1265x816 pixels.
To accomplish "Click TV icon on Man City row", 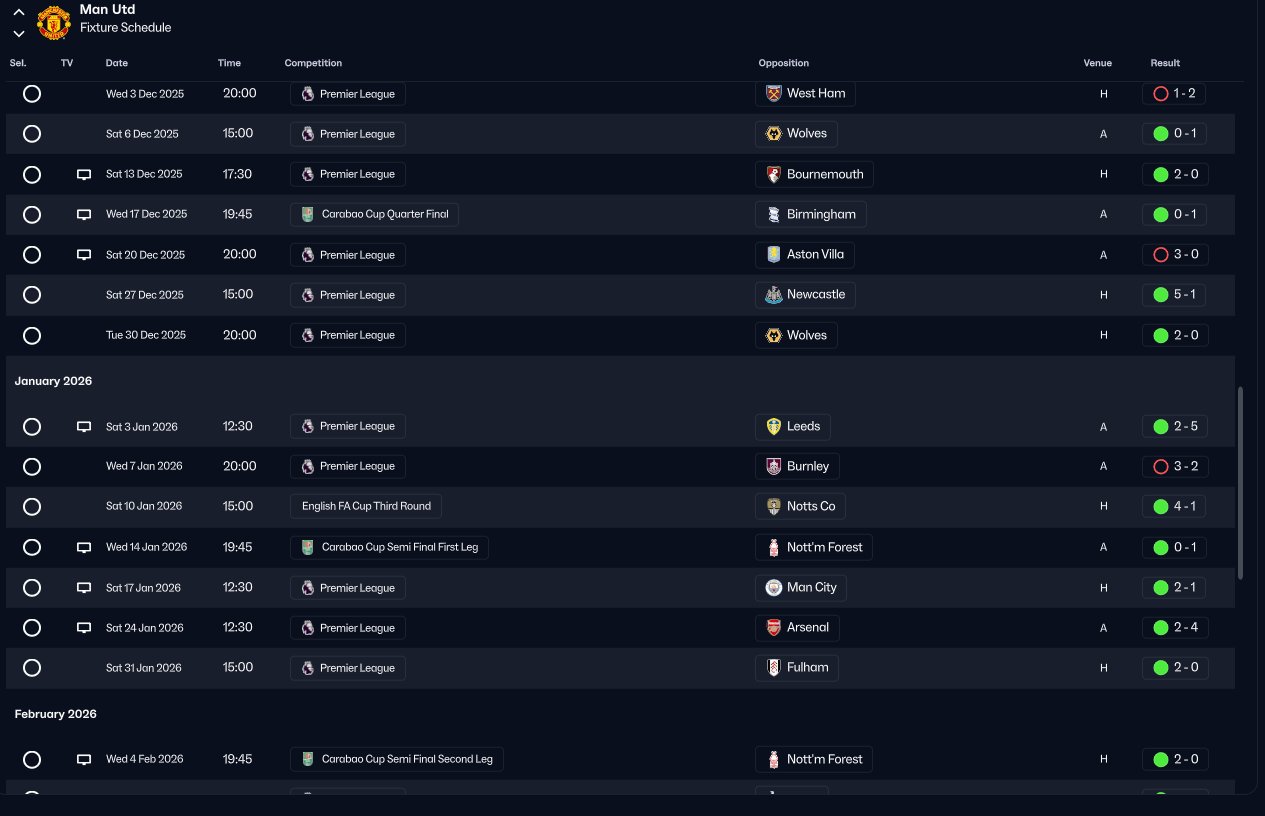I will click(84, 587).
